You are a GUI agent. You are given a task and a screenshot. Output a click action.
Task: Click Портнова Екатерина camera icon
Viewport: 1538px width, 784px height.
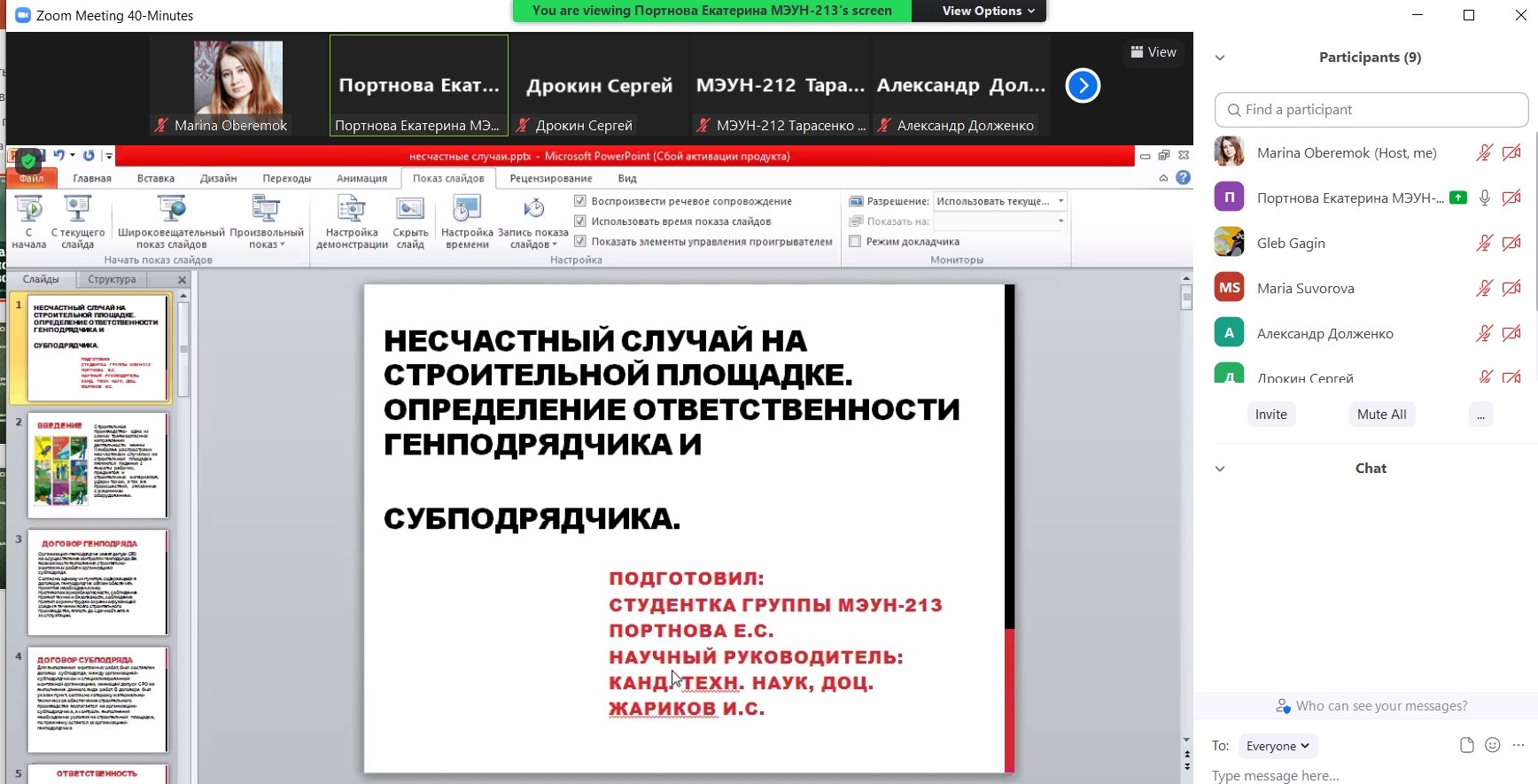[1511, 198]
